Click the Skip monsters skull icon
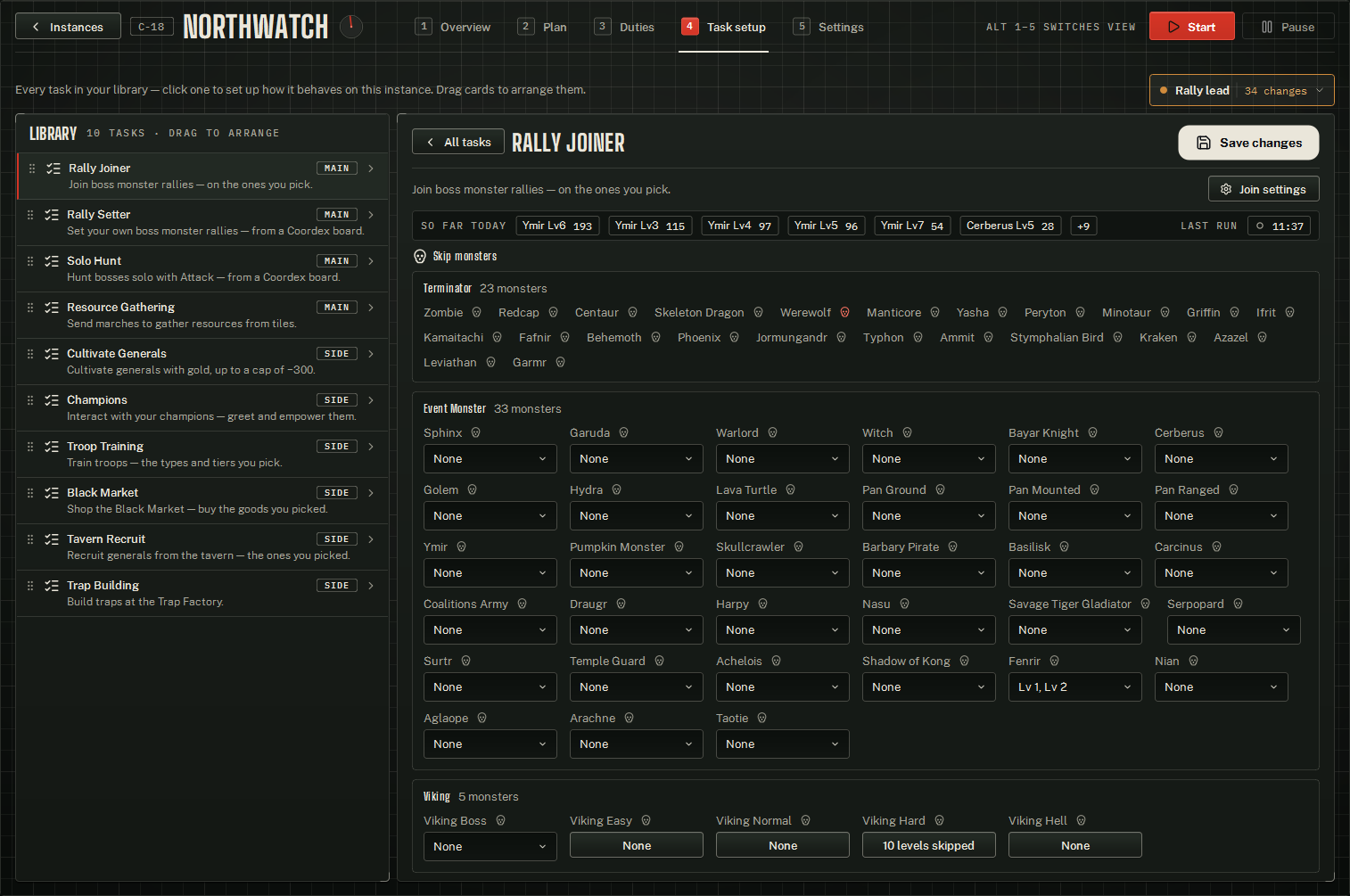The image size is (1350, 896). tap(420, 257)
